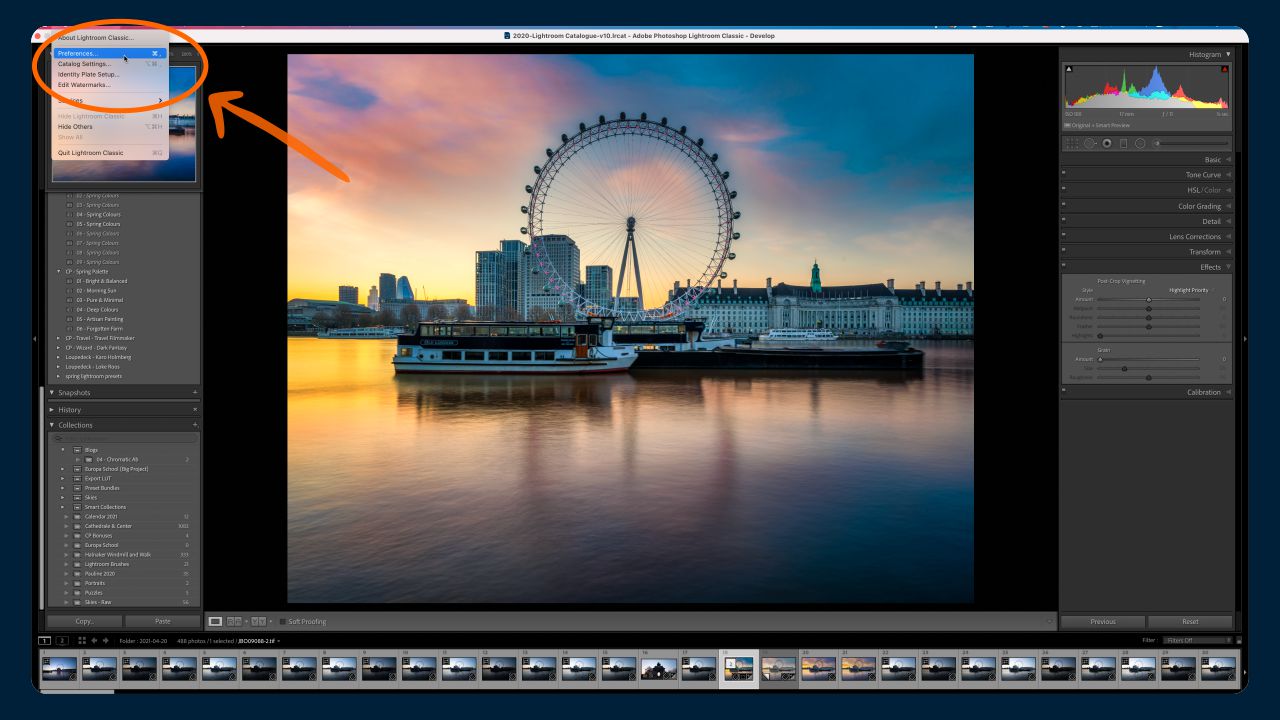Go back with filmstrip left arrow

(x=94, y=640)
